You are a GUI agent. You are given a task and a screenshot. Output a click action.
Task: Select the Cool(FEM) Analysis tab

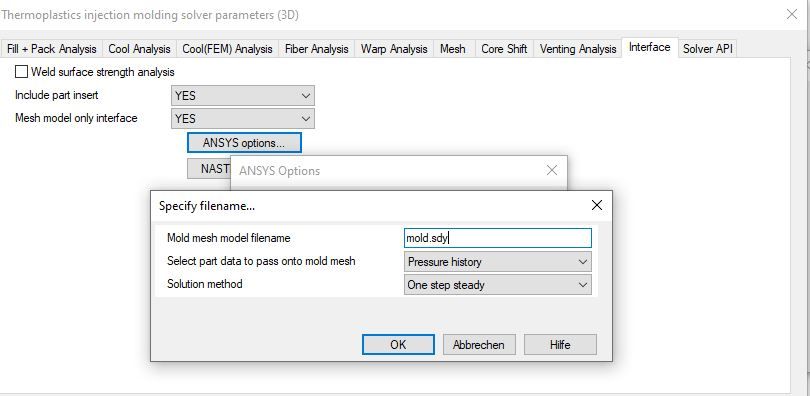click(x=227, y=49)
